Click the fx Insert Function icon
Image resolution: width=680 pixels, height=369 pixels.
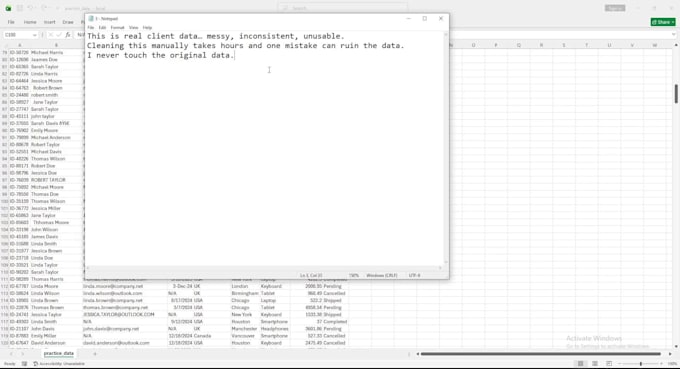coord(68,35)
